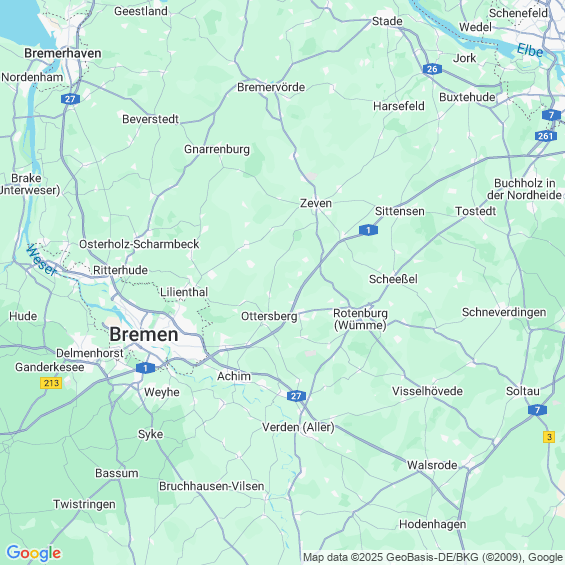Screen dimensions: 565x565
Task: Click the Weser river label
Action: coord(42,260)
